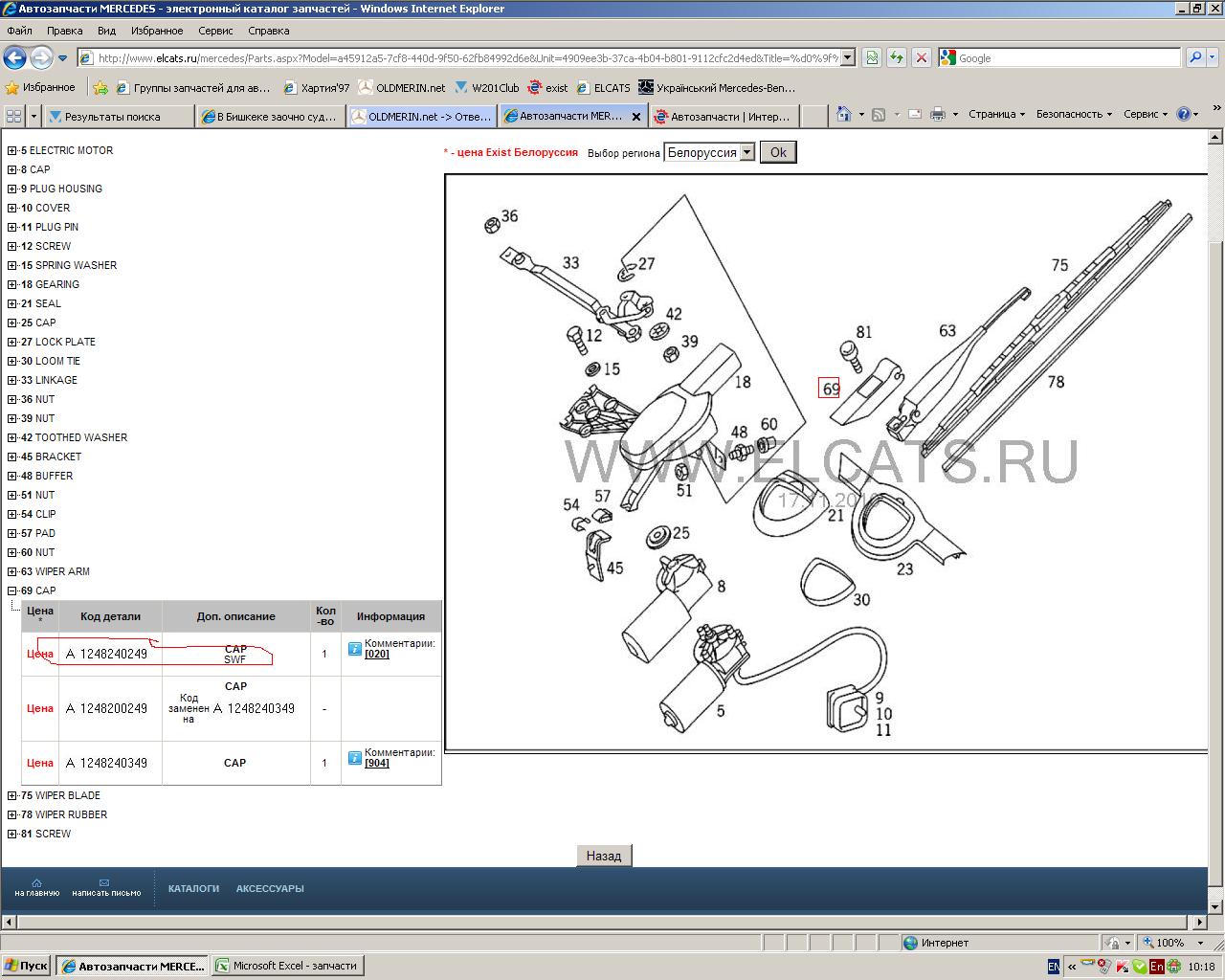Expand the 63 WIPER ARM tree node

12,571
